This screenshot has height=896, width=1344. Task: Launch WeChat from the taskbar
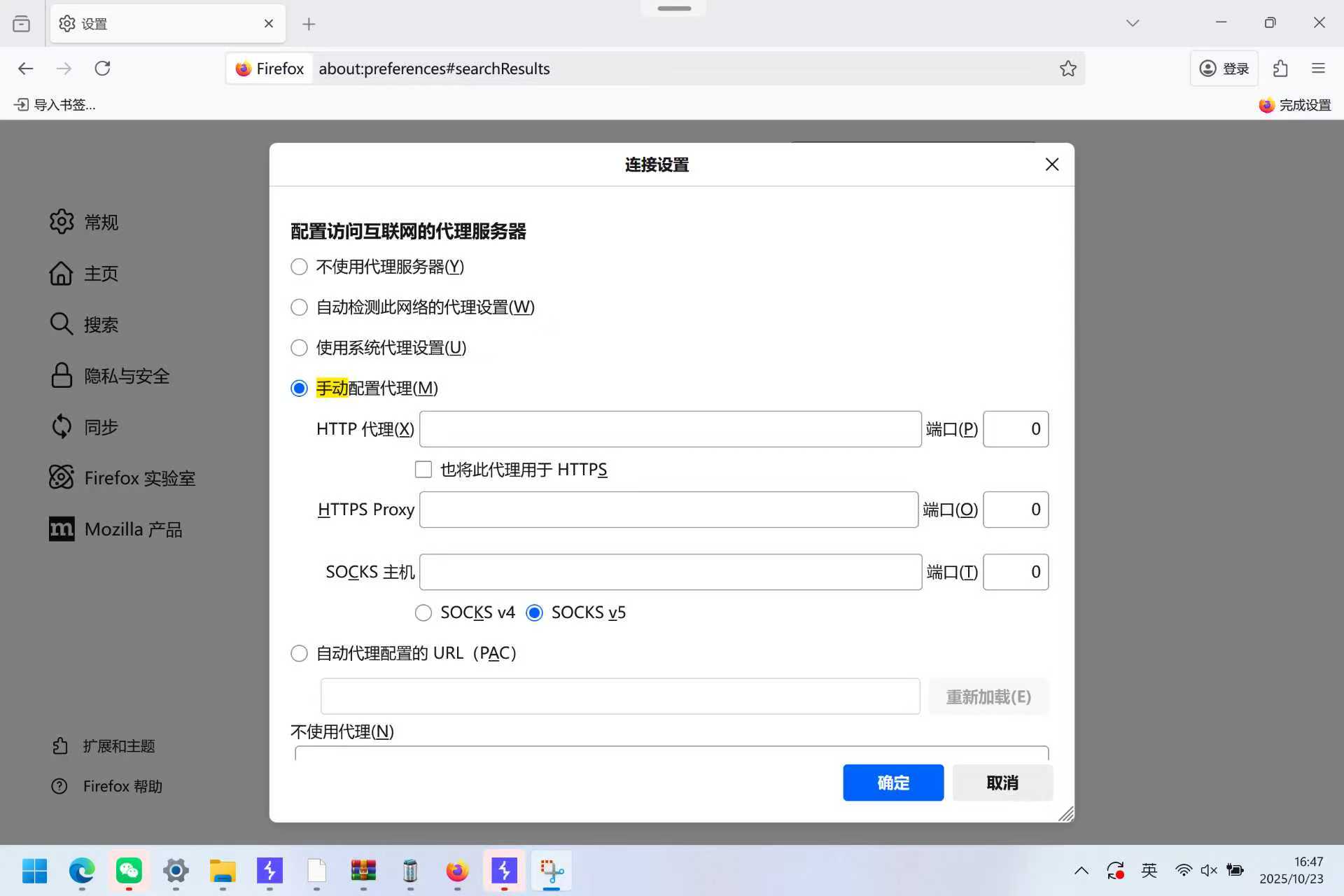point(129,871)
